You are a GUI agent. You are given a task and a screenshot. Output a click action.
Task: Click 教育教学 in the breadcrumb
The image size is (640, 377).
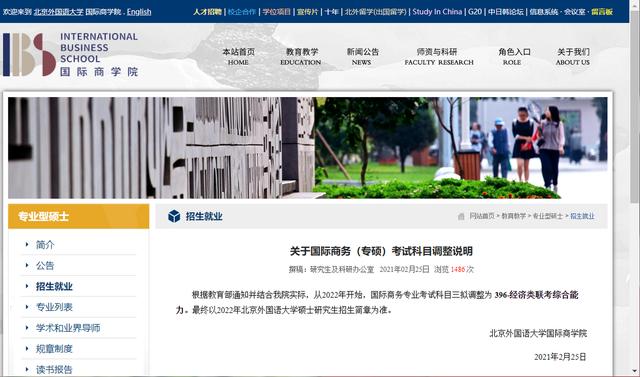tap(513, 216)
